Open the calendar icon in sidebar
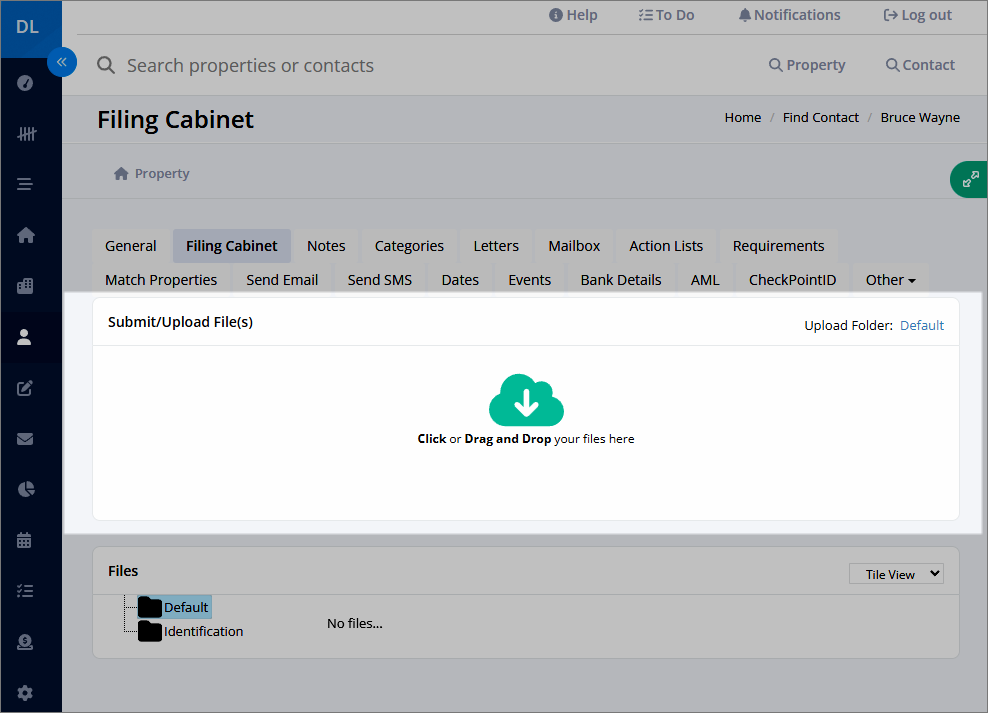Viewport: 988px width, 713px height. [x=25, y=540]
